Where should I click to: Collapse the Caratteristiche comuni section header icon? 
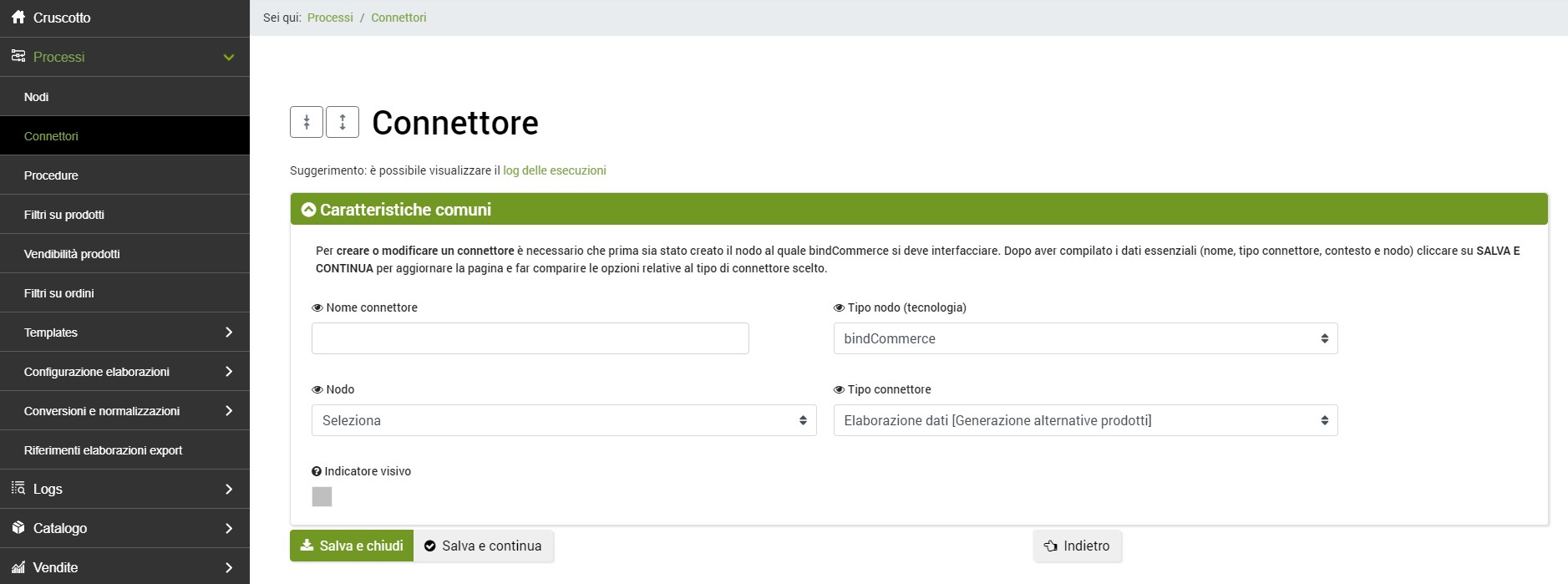[x=308, y=210]
